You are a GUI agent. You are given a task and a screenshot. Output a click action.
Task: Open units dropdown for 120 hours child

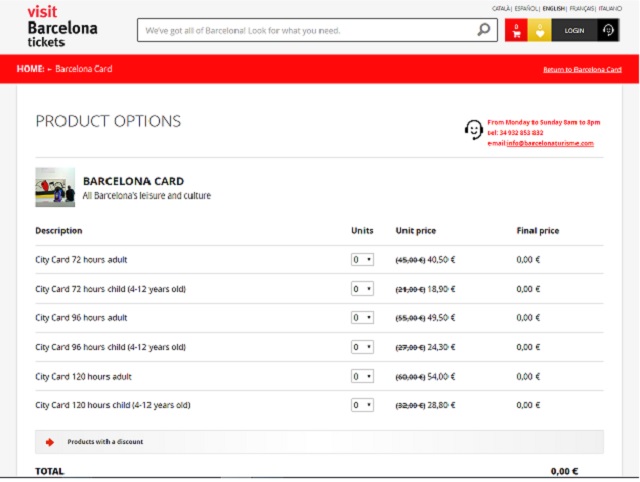362,405
